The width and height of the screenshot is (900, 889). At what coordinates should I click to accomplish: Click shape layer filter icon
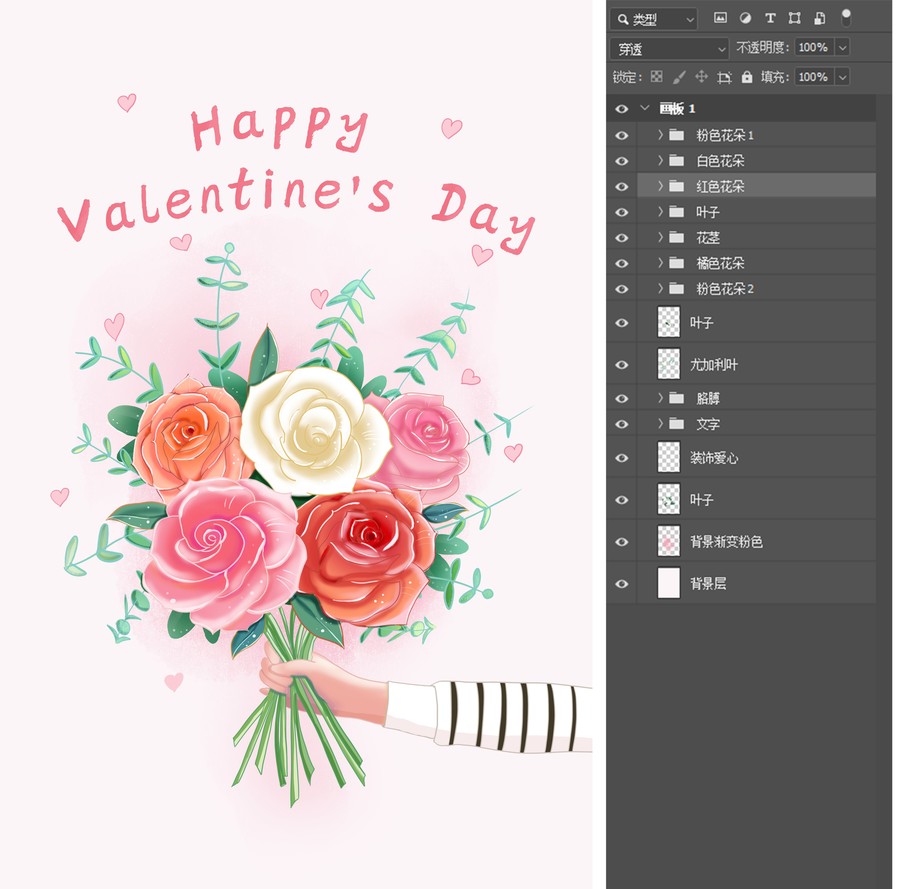coord(794,18)
